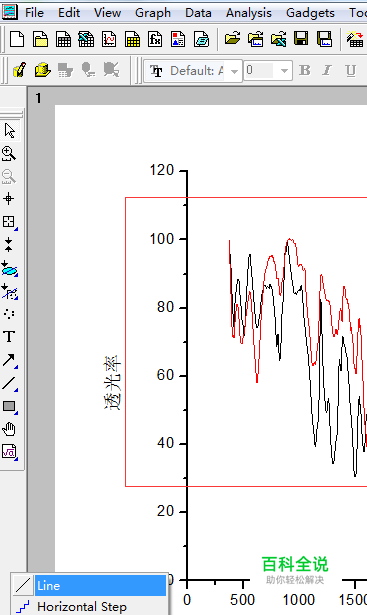Viewport: 367px width, 615px height.
Task: Click the Y axis tick label 120
Action: [162, 170]
